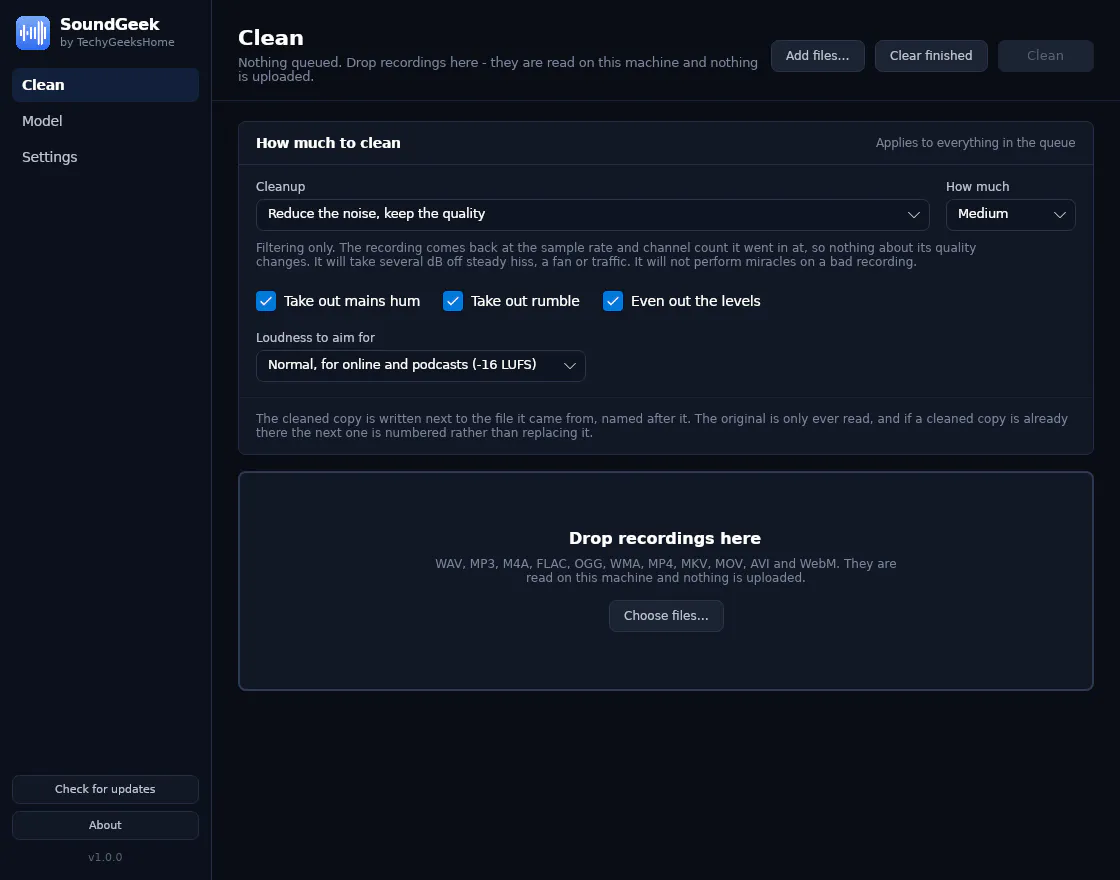Click the Drop recordings here area
1120x880 pixels.
tap(666, 581)
